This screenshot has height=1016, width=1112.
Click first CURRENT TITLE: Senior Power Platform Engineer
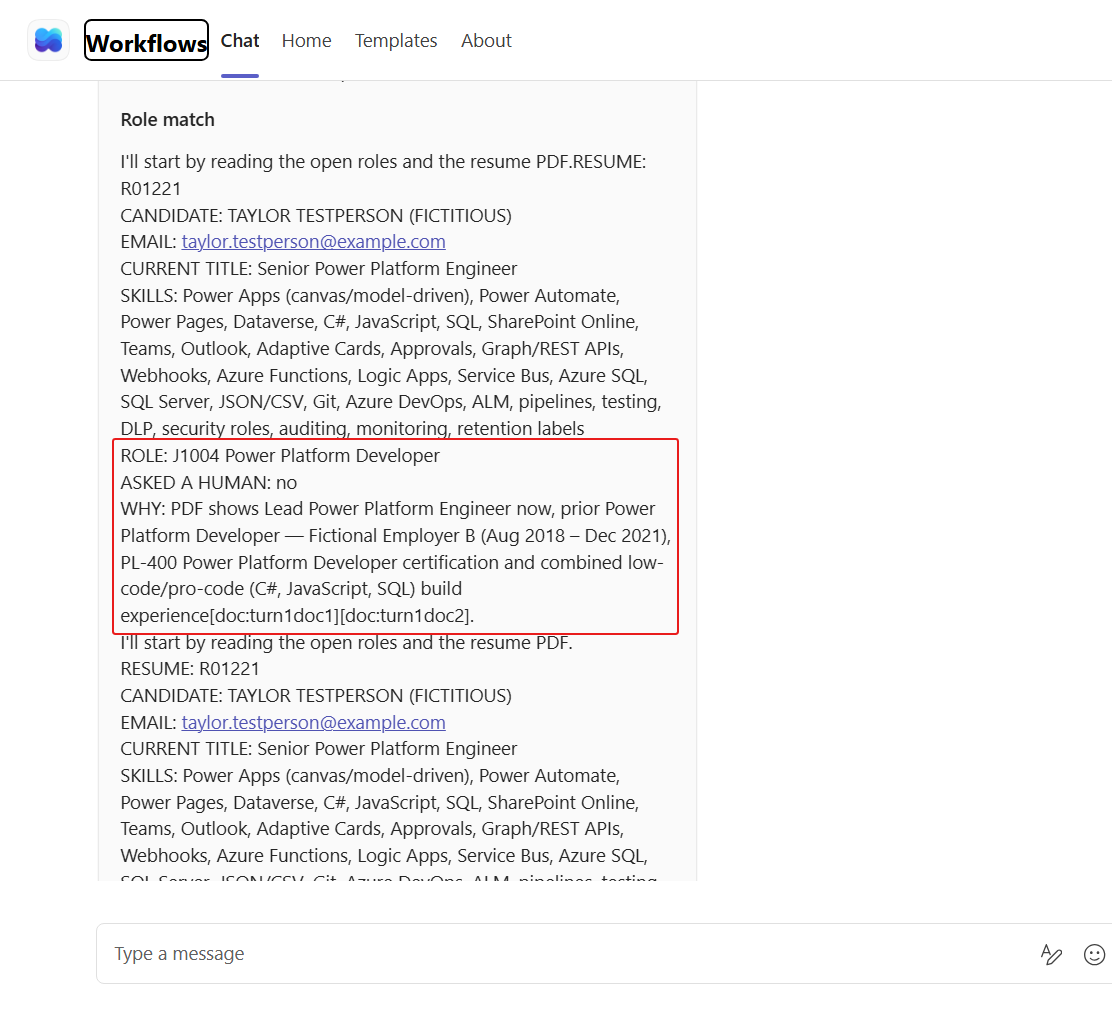(318, 269)
